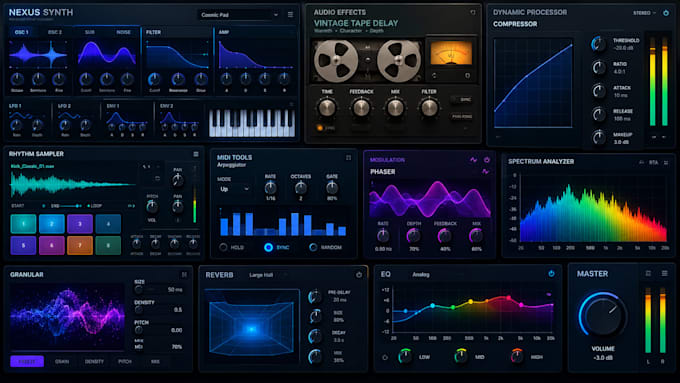Toggle EQ power button

click(x=551, y=274)
